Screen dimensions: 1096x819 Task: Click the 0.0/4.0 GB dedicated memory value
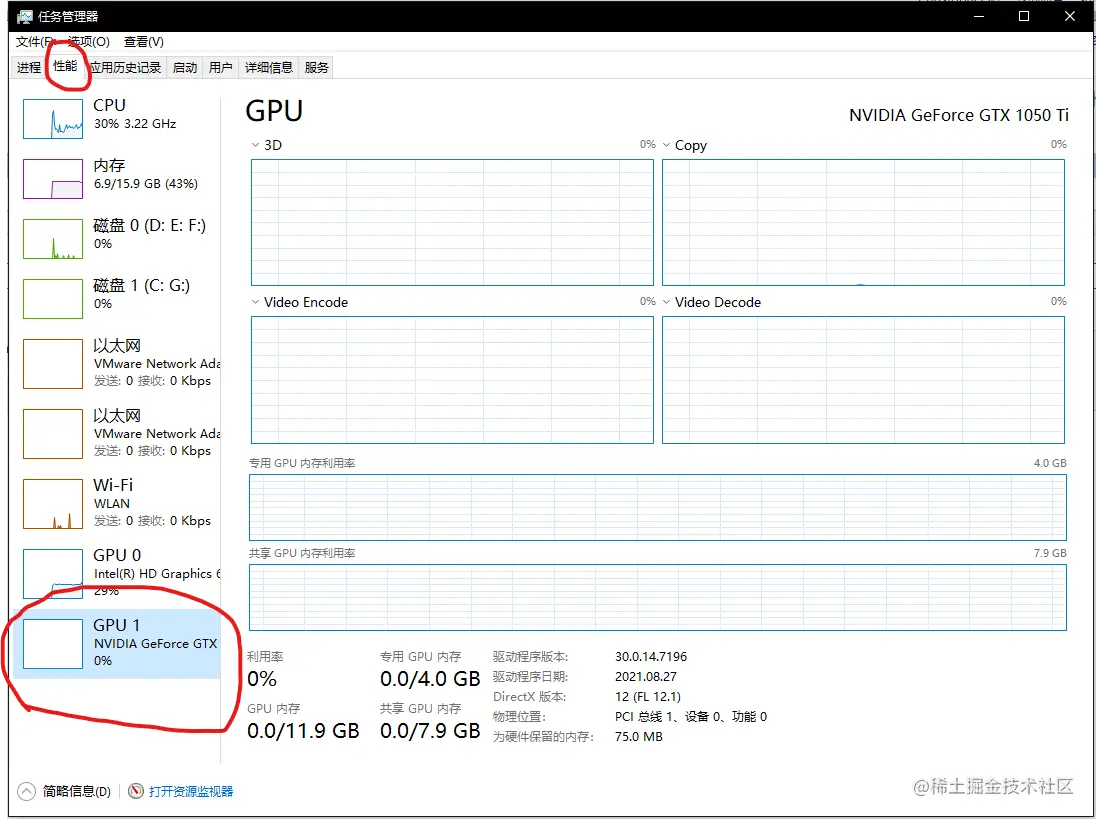coord(430,679)
